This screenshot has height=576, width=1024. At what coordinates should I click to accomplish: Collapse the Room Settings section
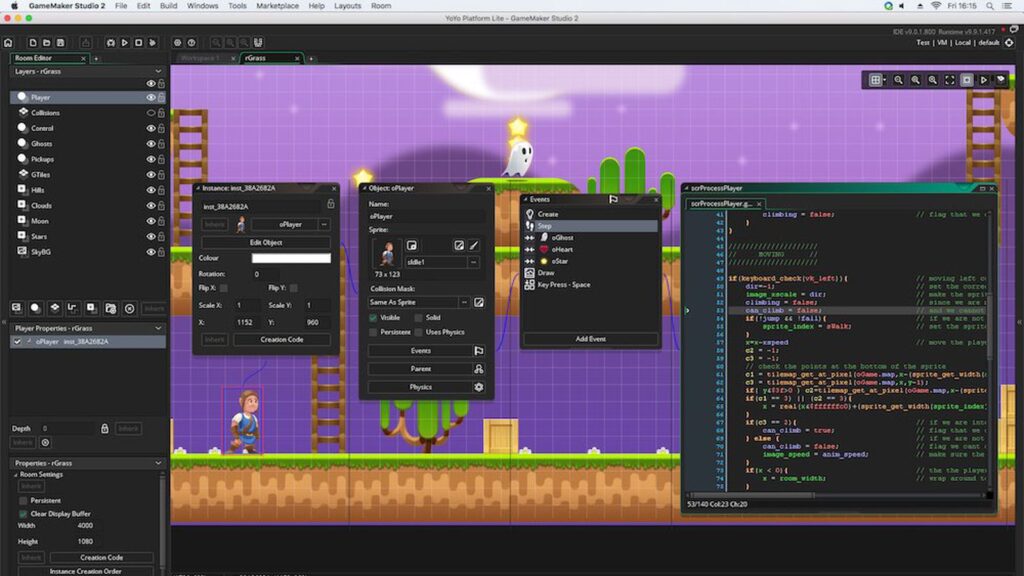pos(16,475)
